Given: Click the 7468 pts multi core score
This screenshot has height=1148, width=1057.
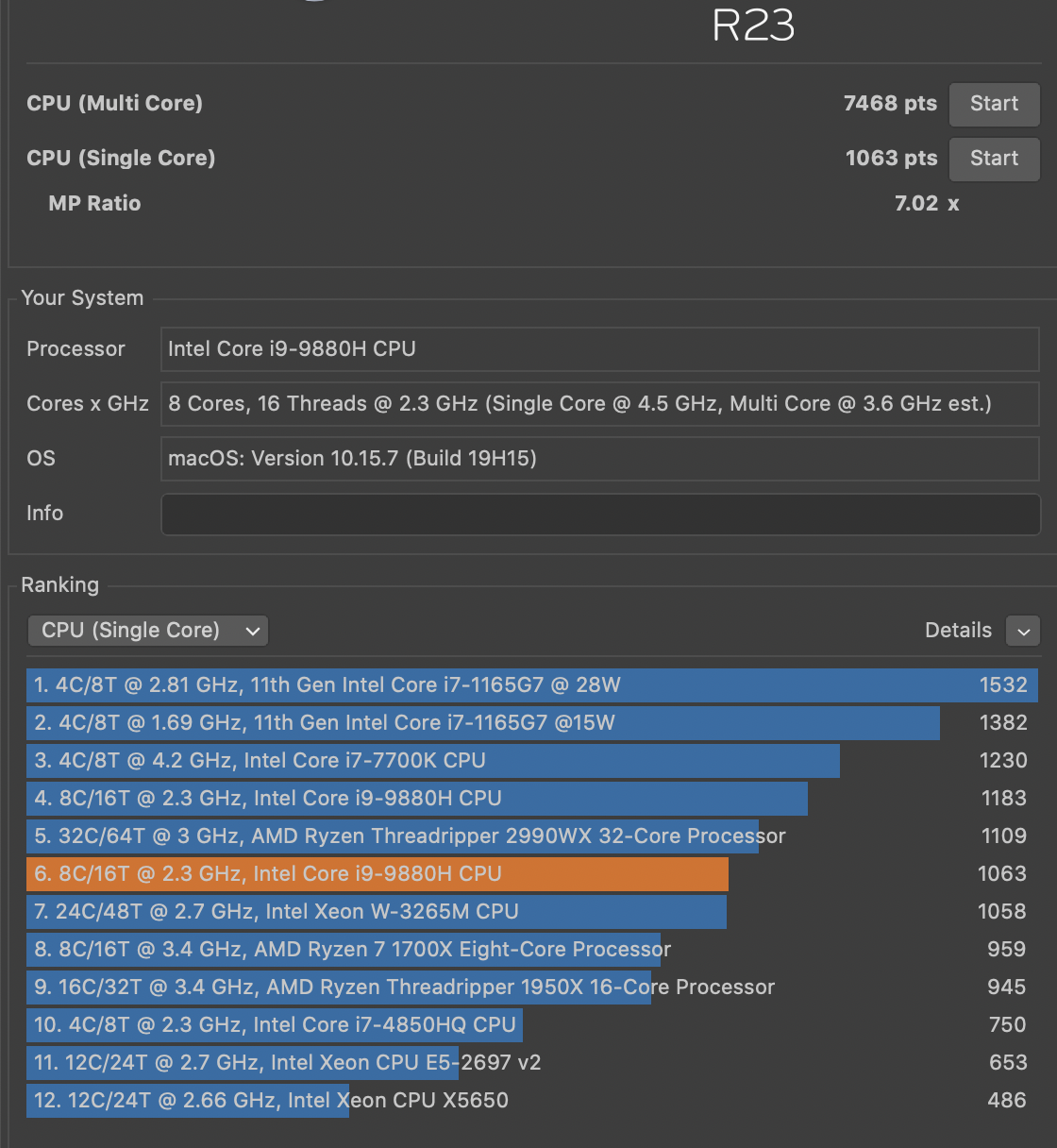Looking at the screenshot, I should click(x=890, y=104).
